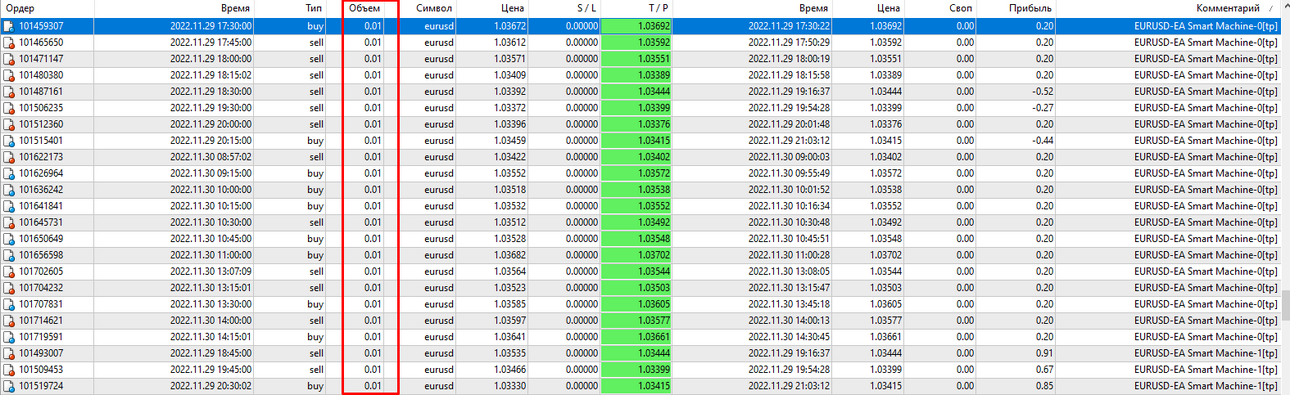Select open price 1.03641
The image size is (1290, 395).
tap(510, 336)
